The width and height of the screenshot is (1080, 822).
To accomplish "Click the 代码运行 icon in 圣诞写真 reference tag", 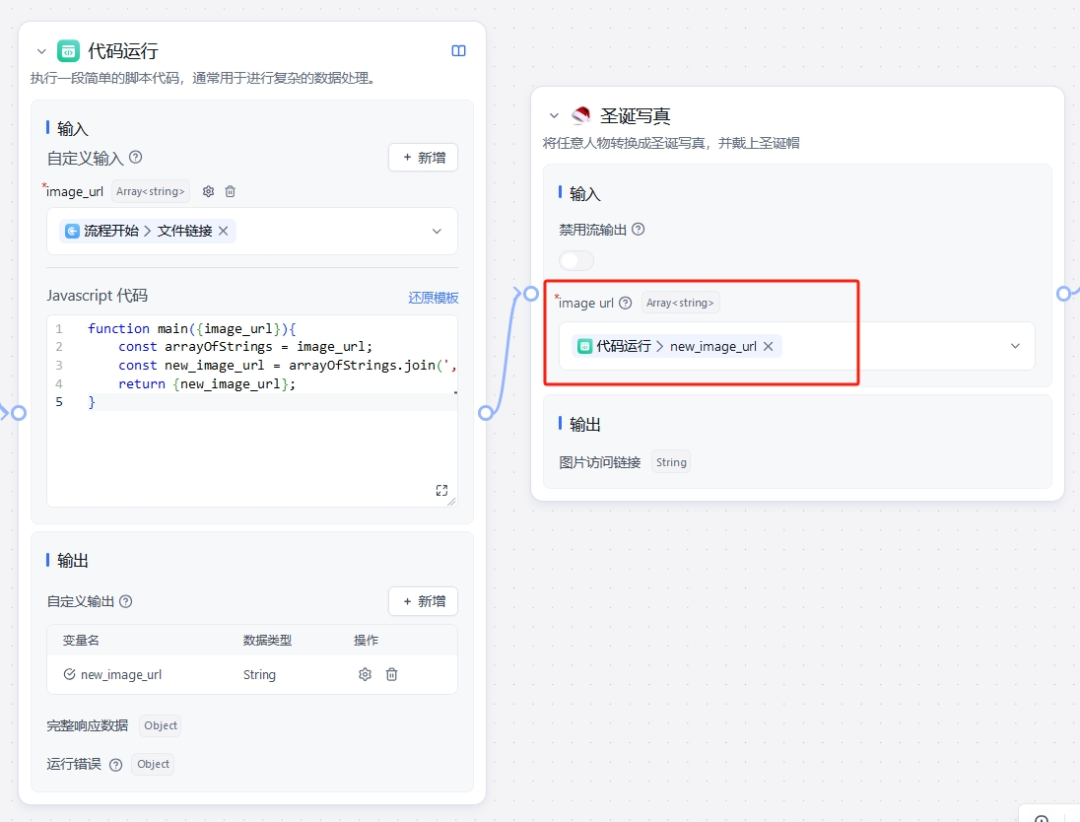I will click(x=585, y=346).
